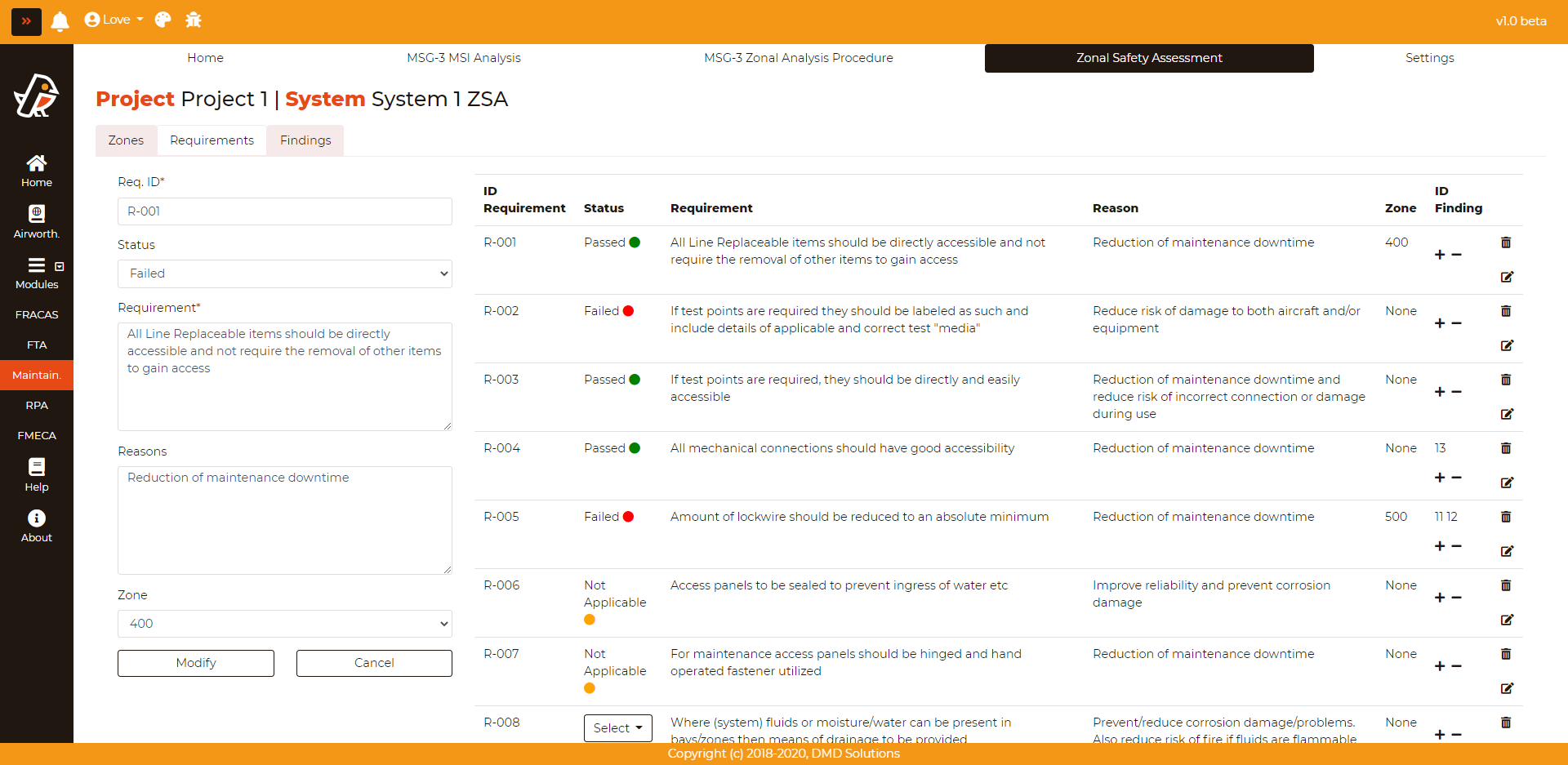Add a finding to R-003 with plus

coord(1440,392)
